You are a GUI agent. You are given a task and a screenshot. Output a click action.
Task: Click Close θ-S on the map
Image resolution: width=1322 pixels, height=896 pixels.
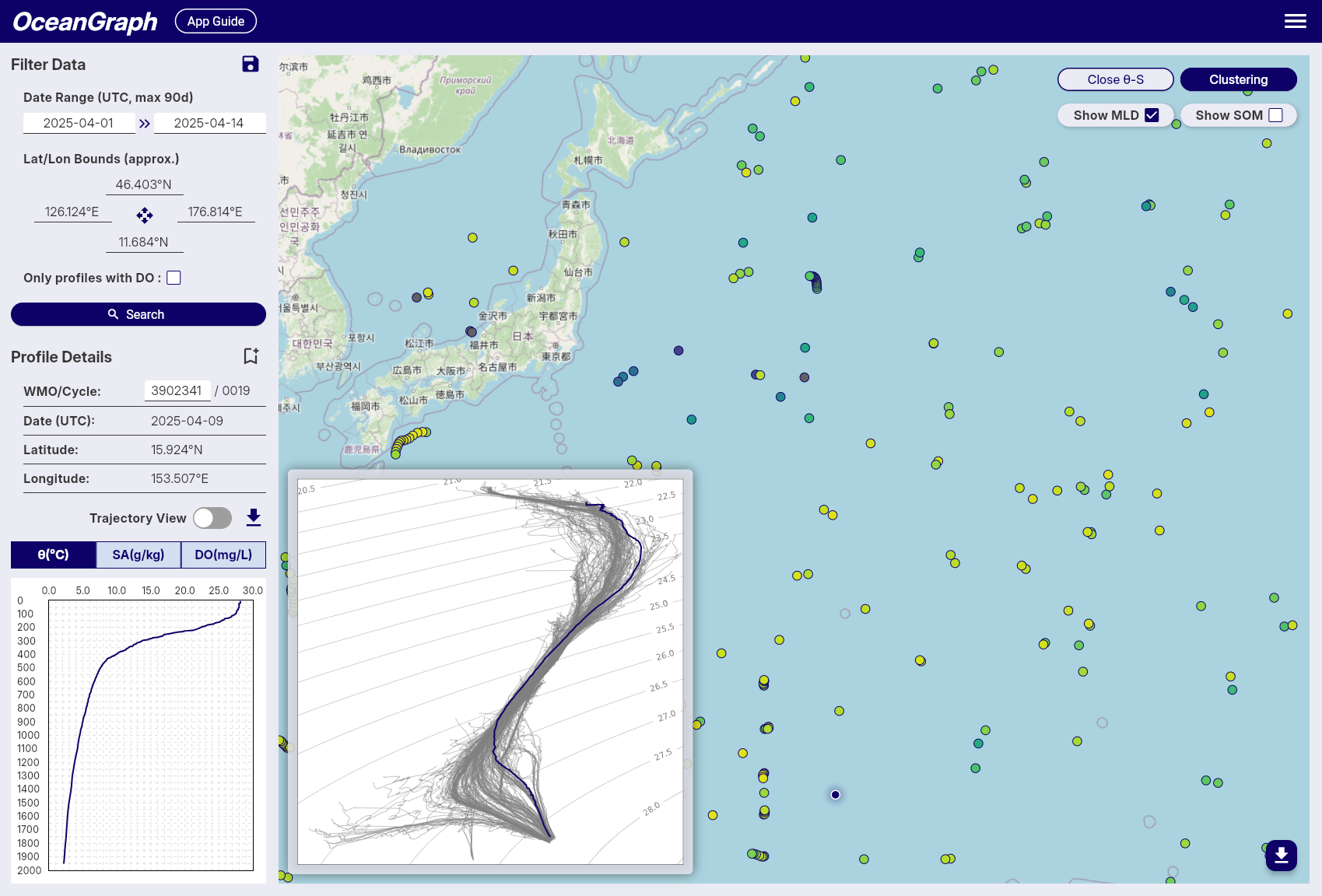coord(1115,79)
